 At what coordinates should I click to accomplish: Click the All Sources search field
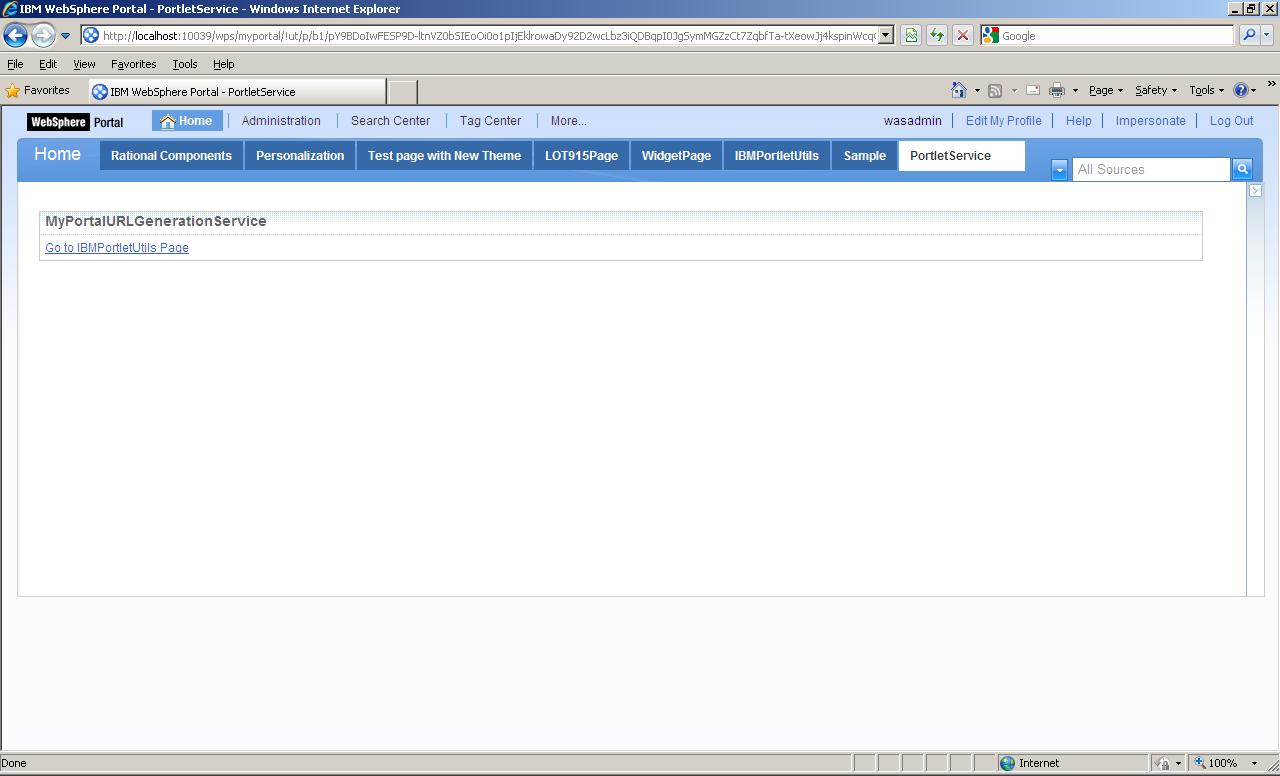pyautogui.click(x=1150, y=170)
